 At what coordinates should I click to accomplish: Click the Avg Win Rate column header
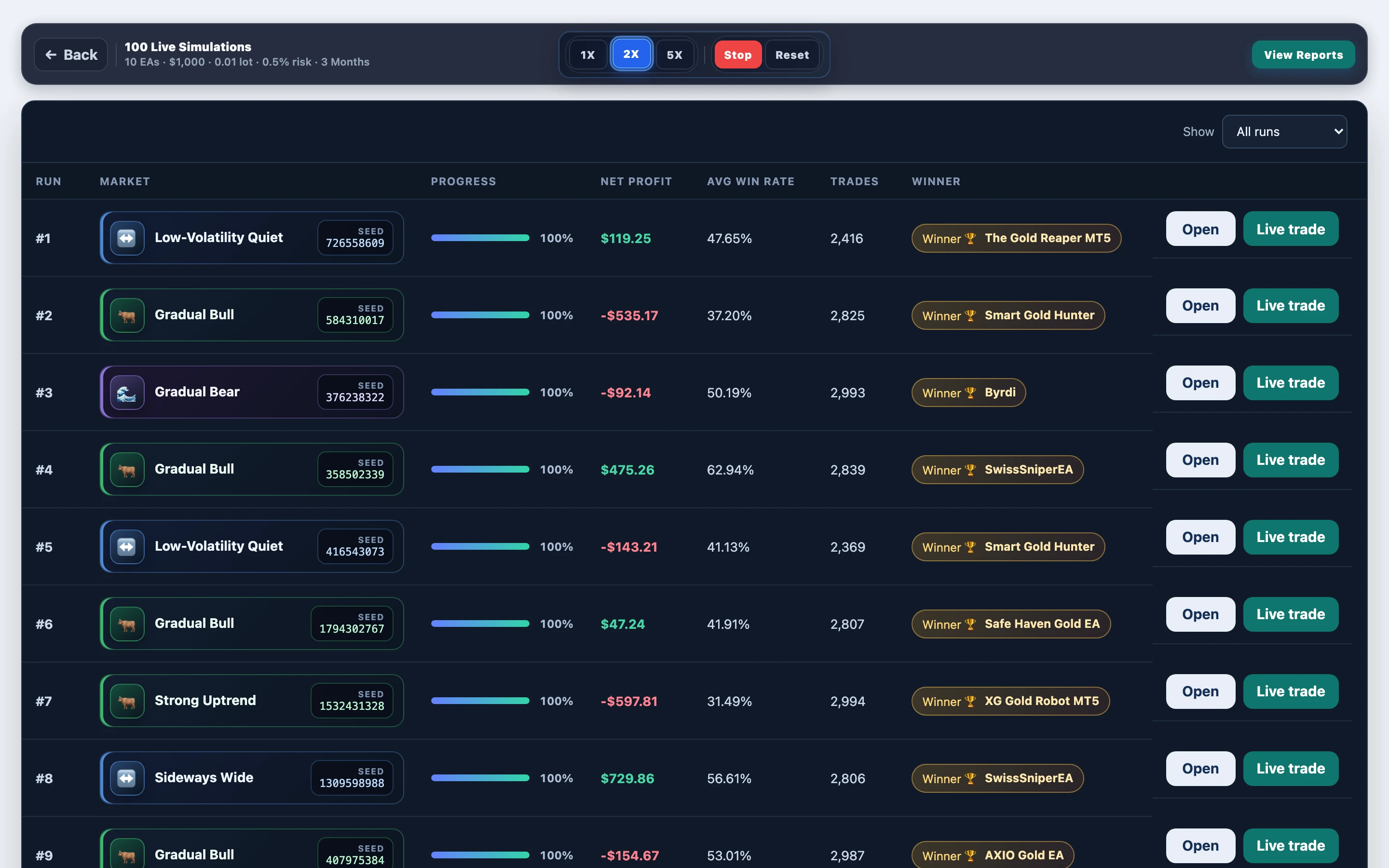(751, 181)
